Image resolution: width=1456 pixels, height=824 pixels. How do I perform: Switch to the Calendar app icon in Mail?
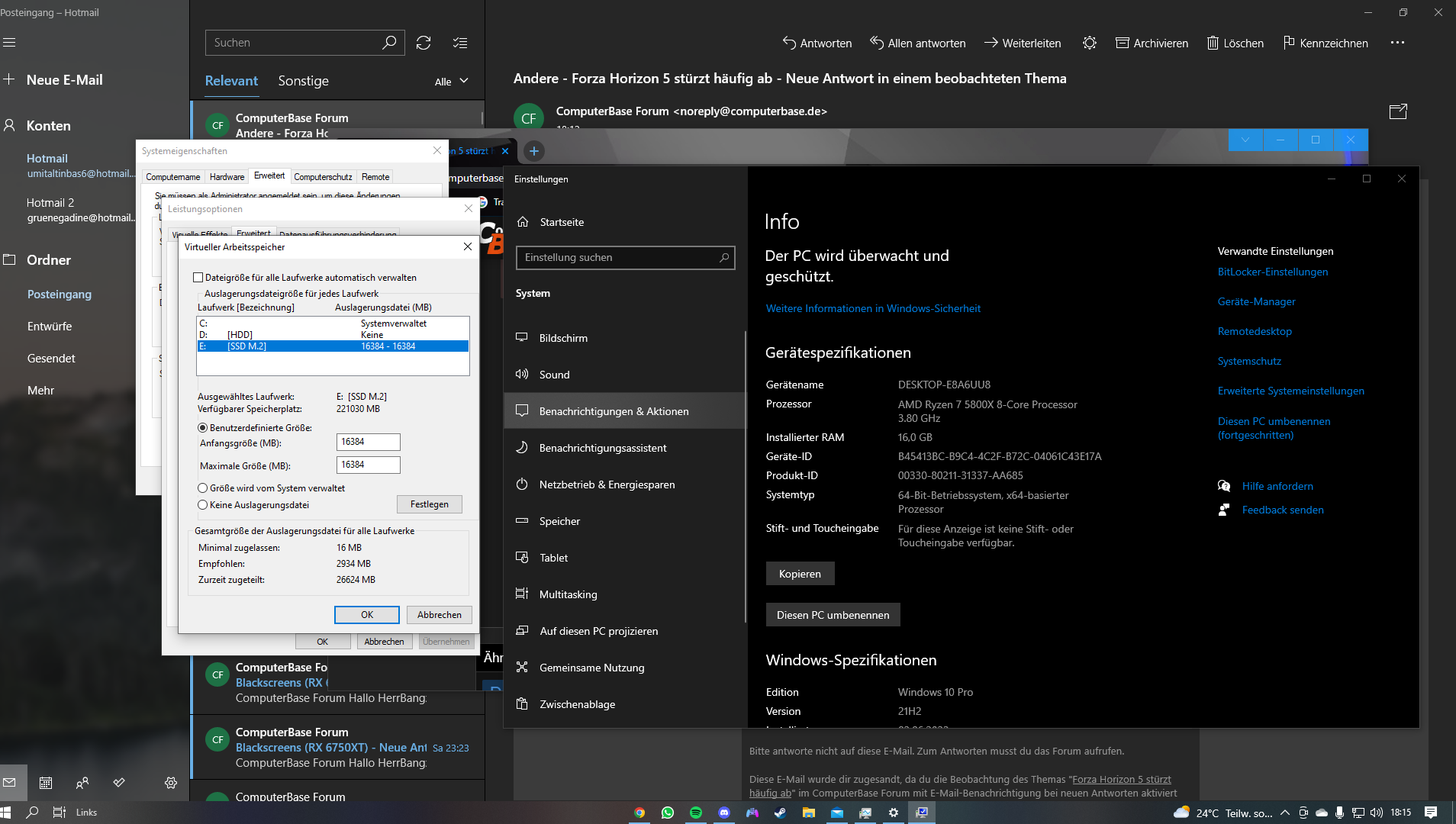(46, 783)
